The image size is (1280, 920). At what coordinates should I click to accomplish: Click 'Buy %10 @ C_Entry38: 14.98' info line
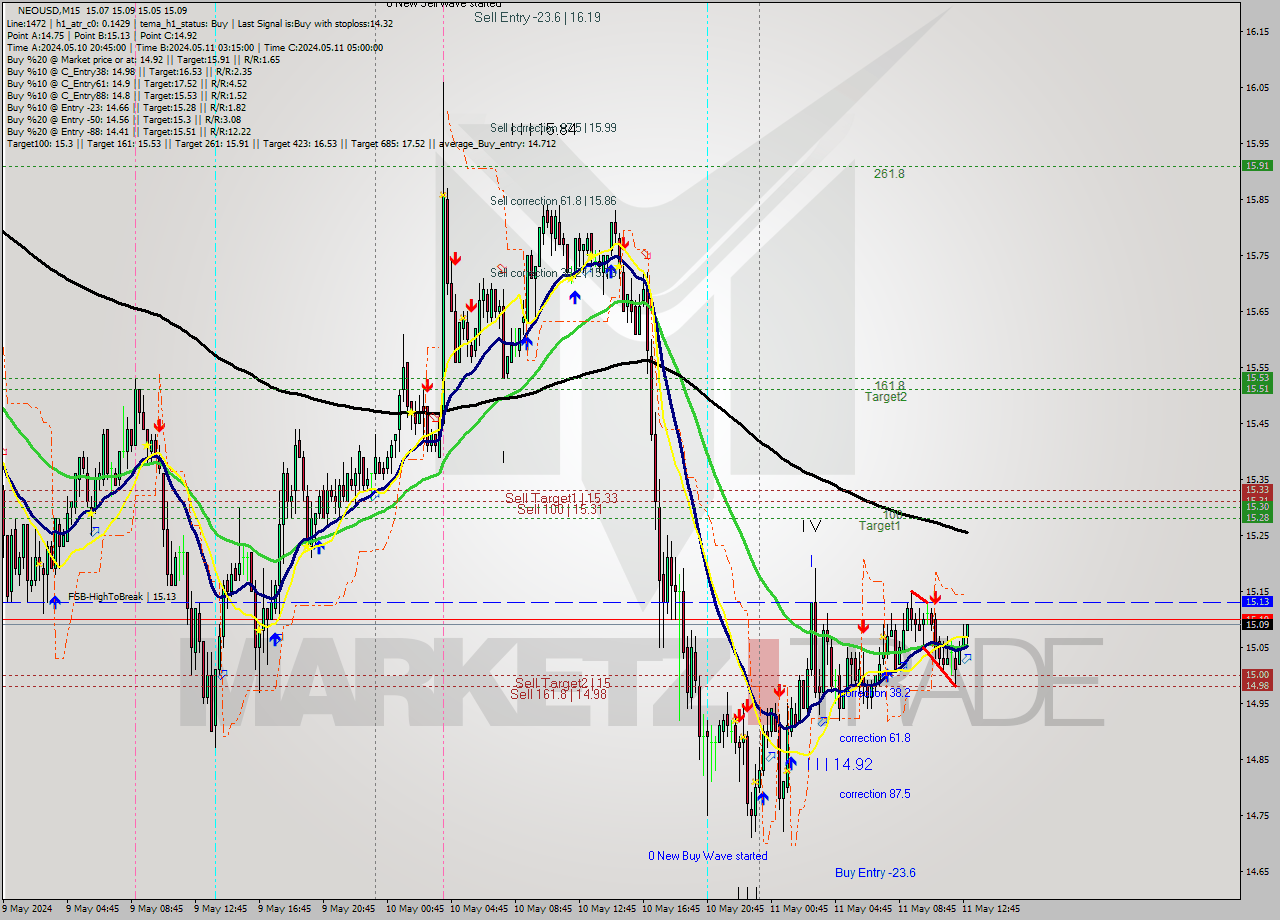click(x=129, y=71)
